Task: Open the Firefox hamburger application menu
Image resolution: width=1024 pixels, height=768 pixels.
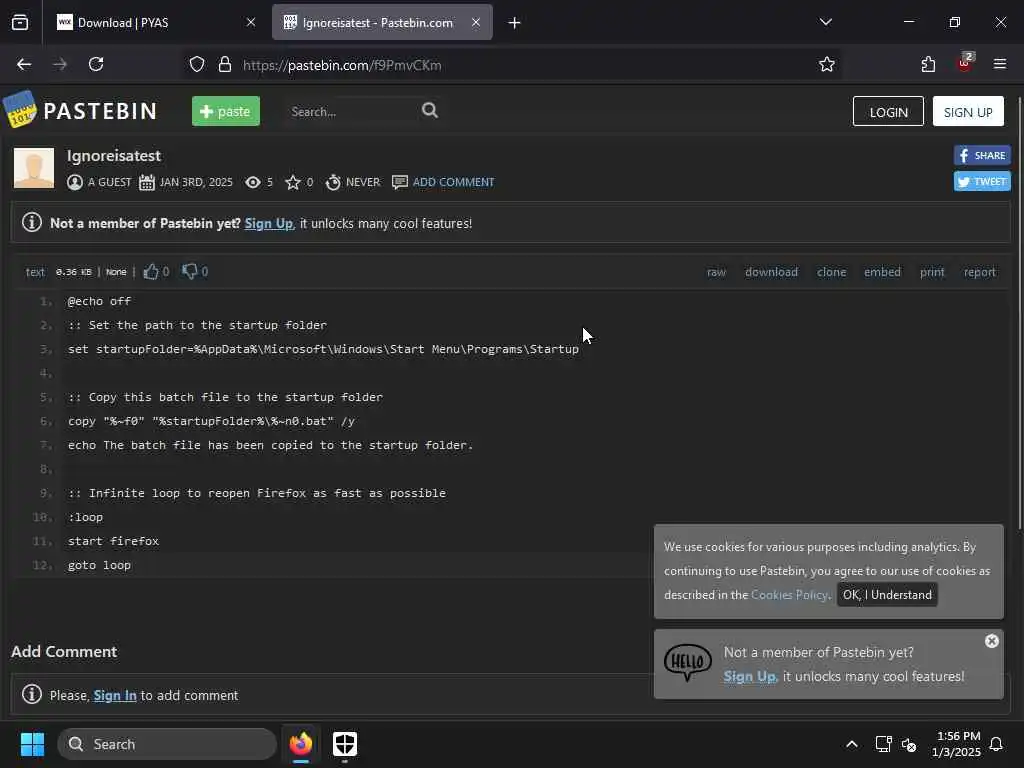Action: [1000, 64]
